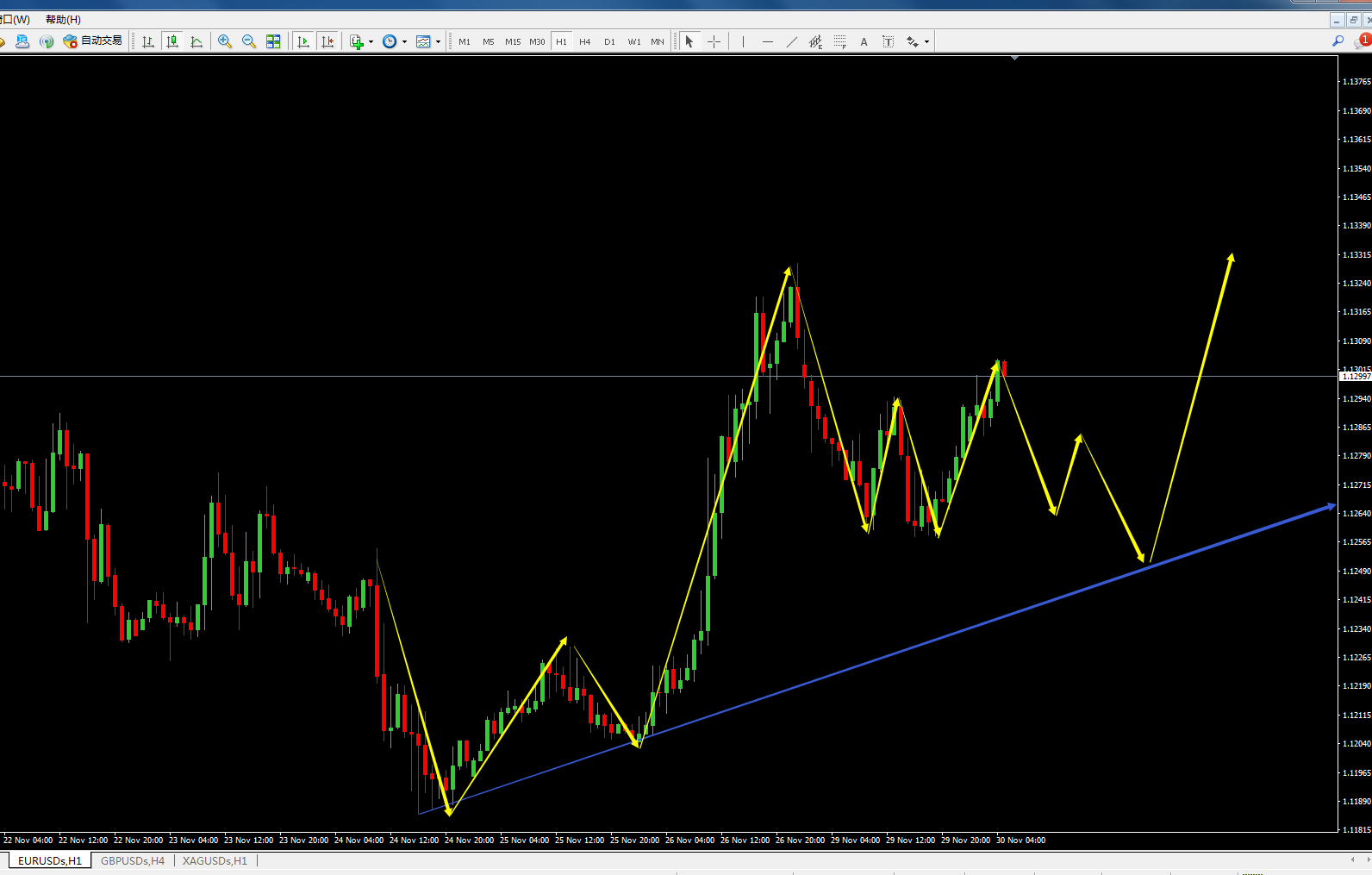Select the cursor arrow tool
Screen dimensions: 1372x875
point(689,41)
